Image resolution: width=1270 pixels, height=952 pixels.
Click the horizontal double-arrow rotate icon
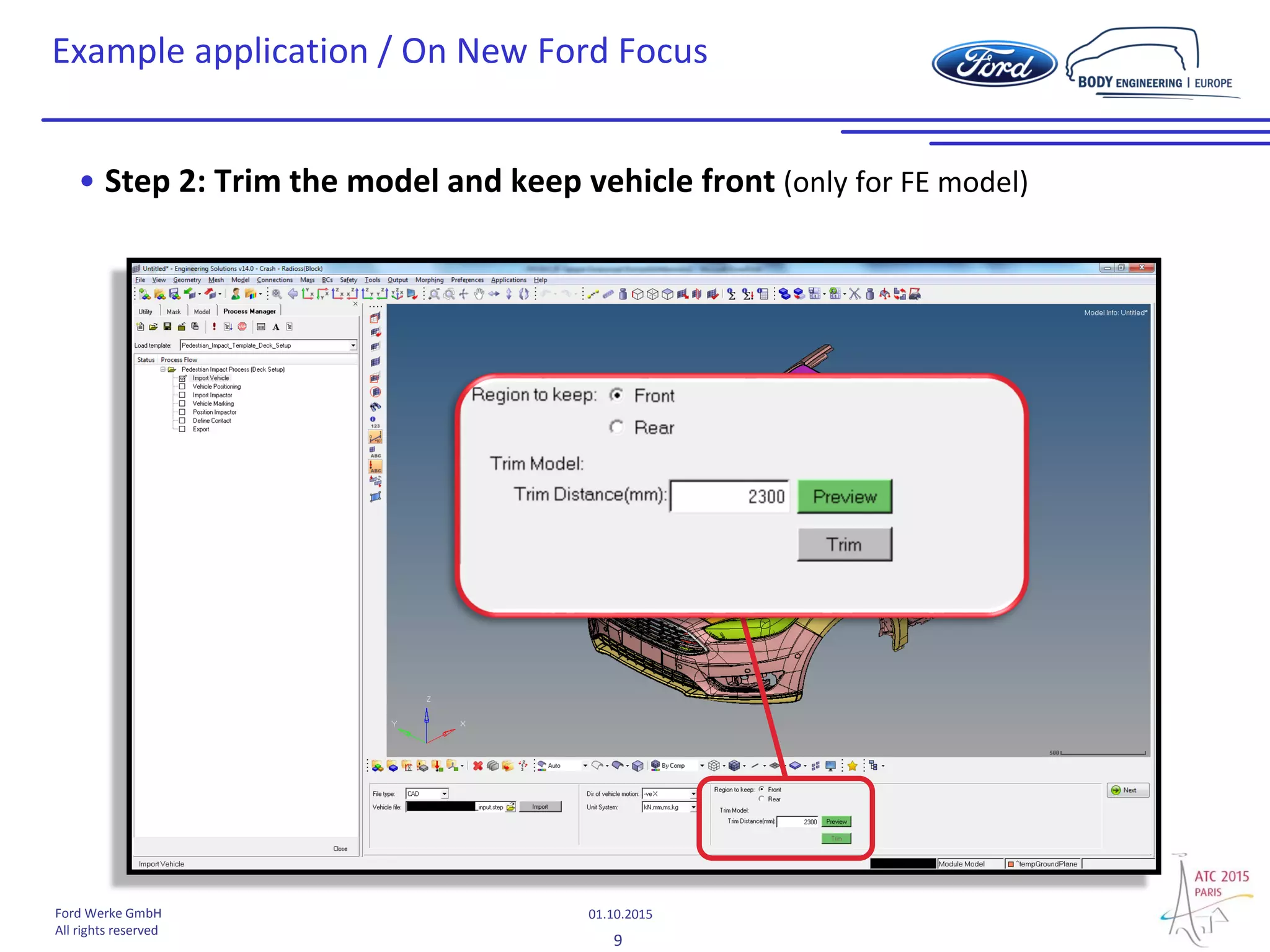(494, 294)
